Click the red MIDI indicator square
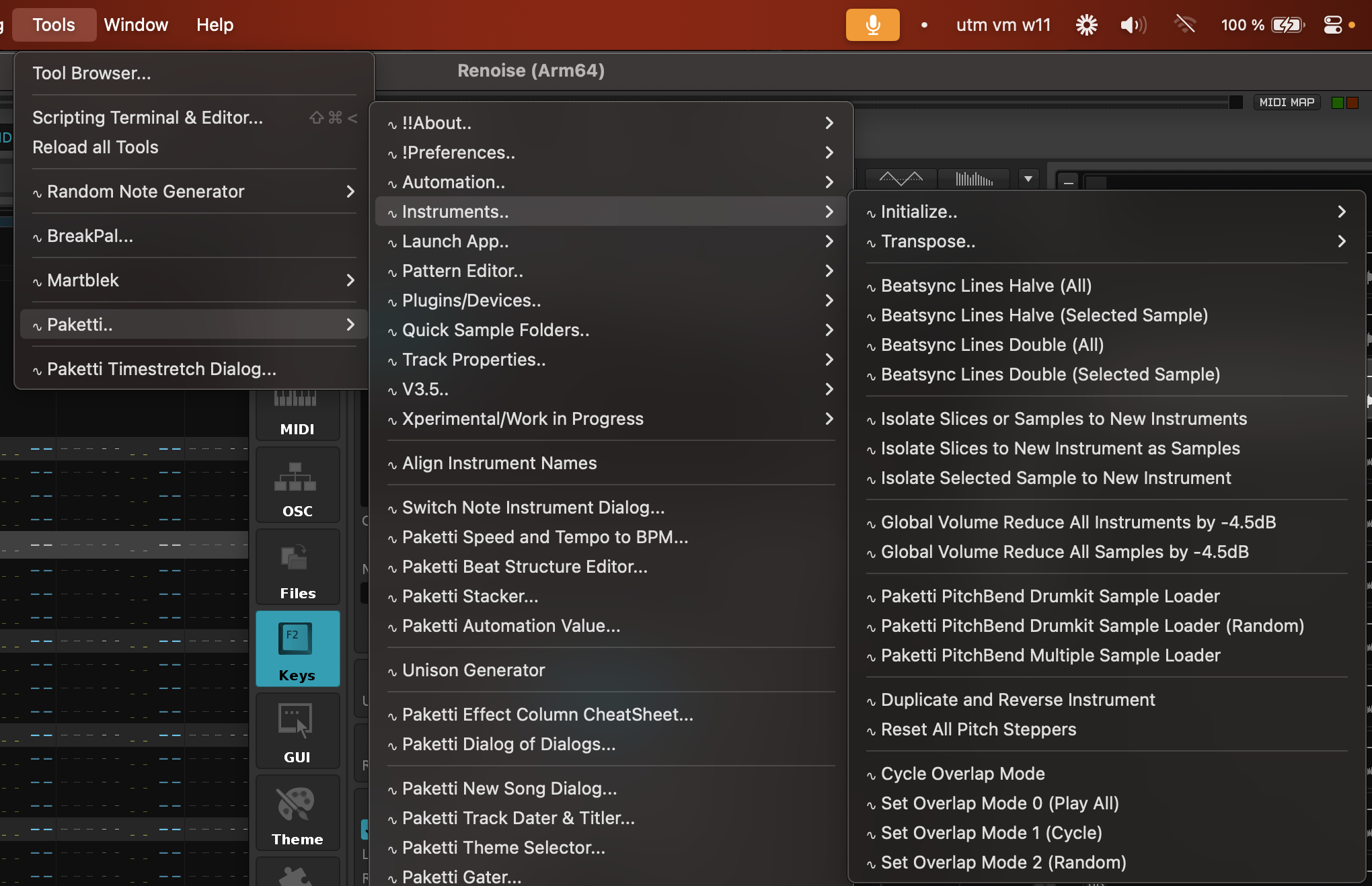 [1352, 102]
